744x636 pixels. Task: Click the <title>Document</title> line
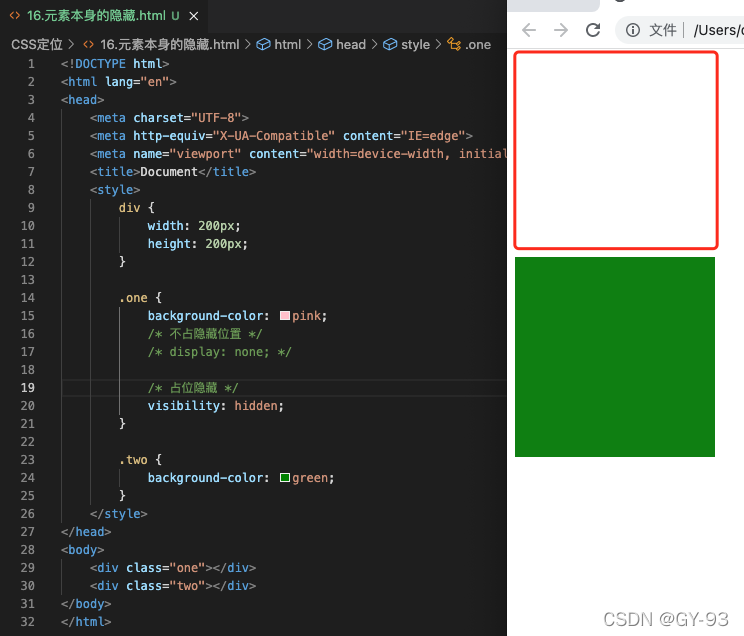tap(173, 172)
